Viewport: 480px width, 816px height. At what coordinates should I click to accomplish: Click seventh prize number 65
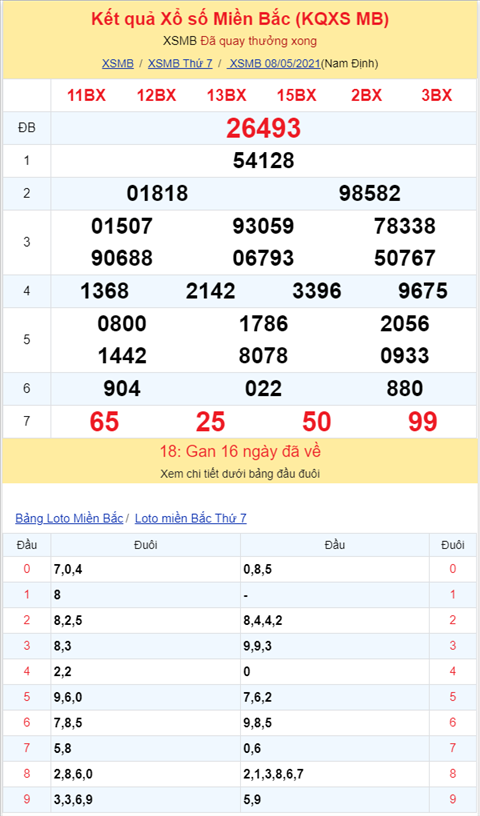pos(104,422)
